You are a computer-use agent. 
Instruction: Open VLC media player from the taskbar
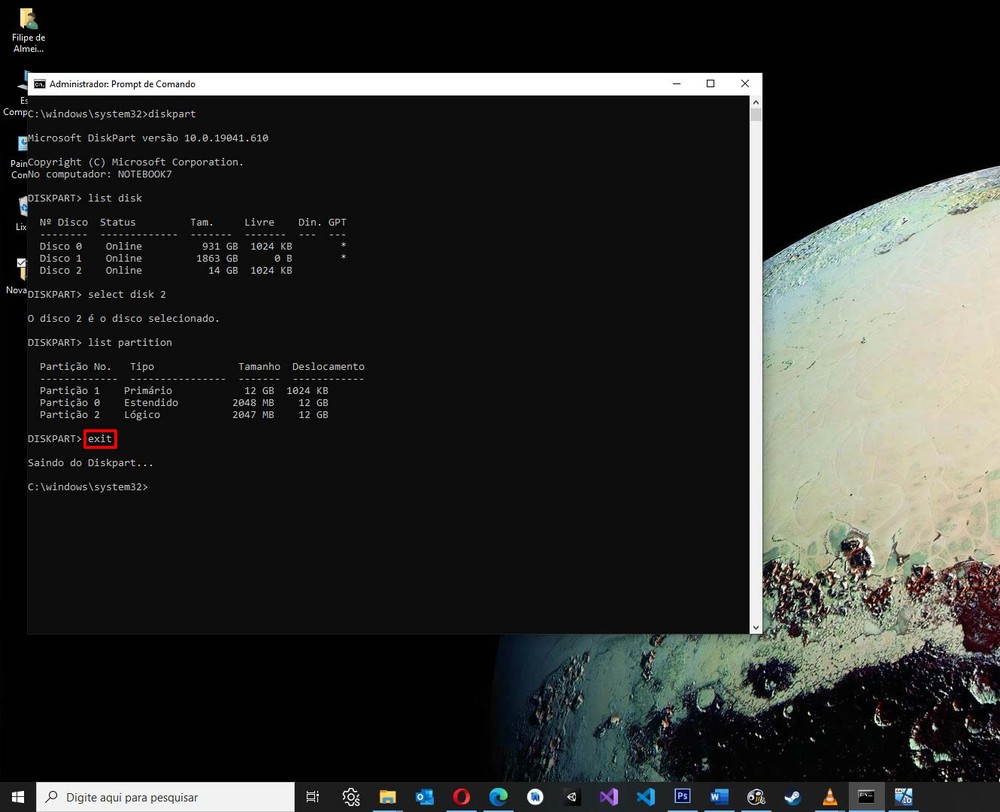830,797
